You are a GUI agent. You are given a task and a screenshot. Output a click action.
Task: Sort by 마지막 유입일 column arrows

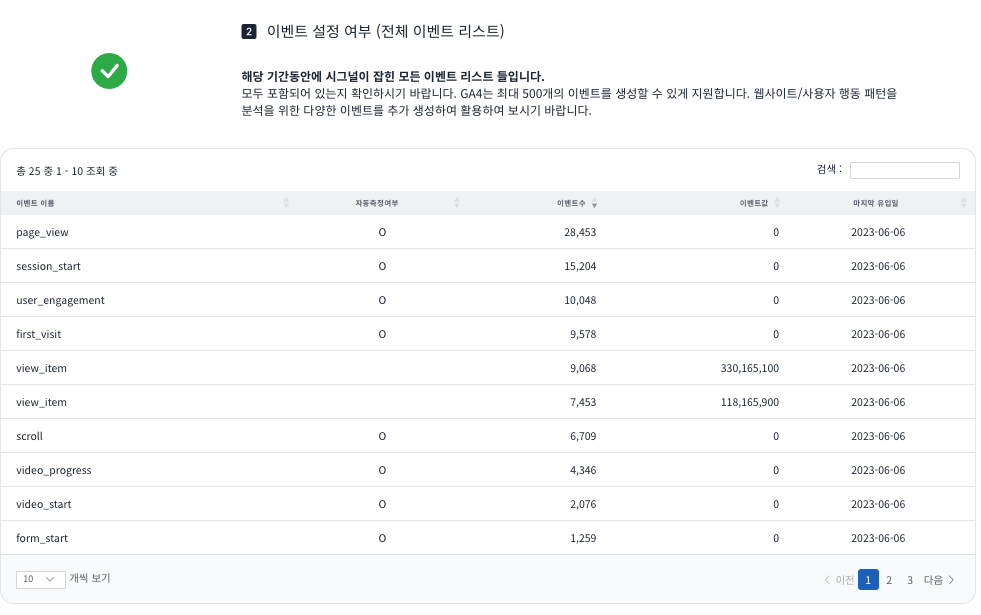click(964, 203)
